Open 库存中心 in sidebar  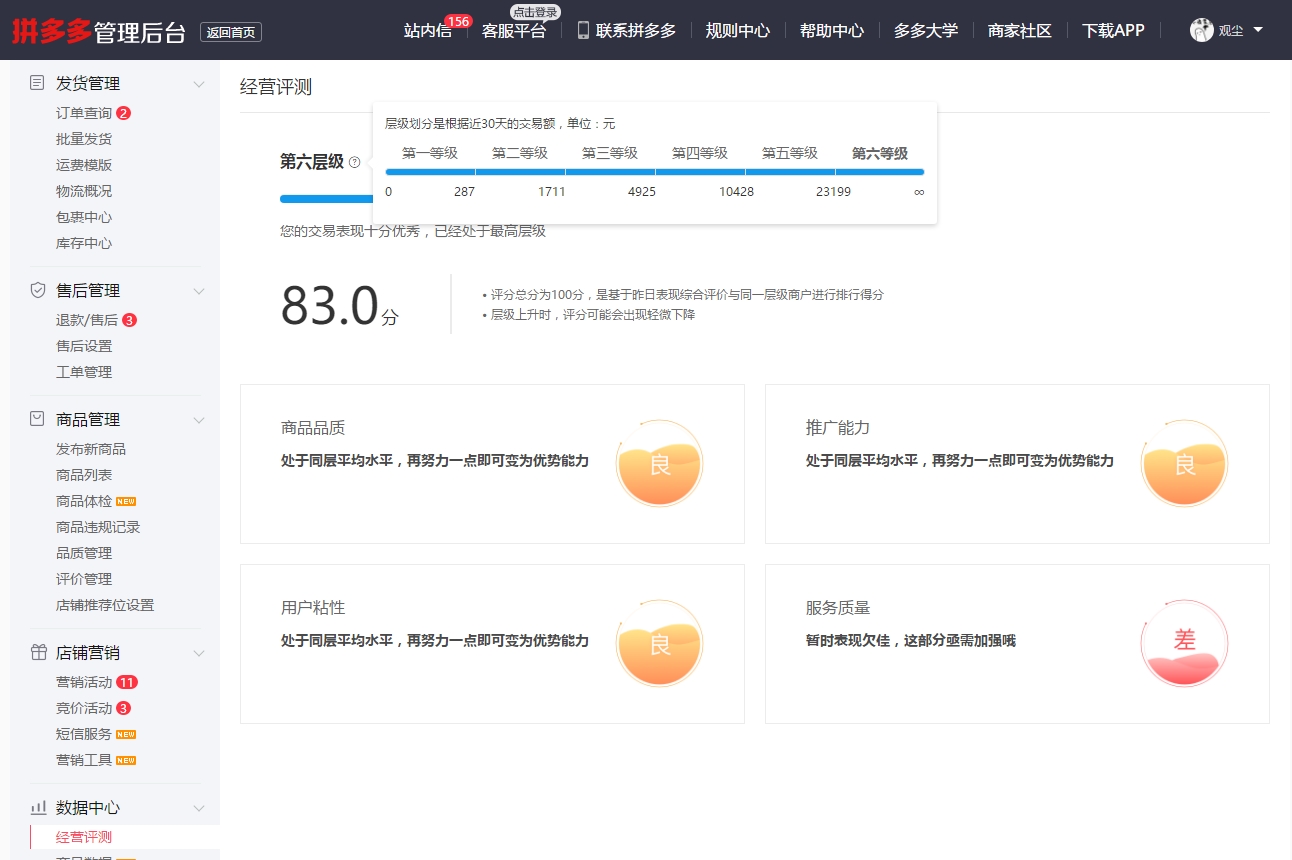click(84, 243)
